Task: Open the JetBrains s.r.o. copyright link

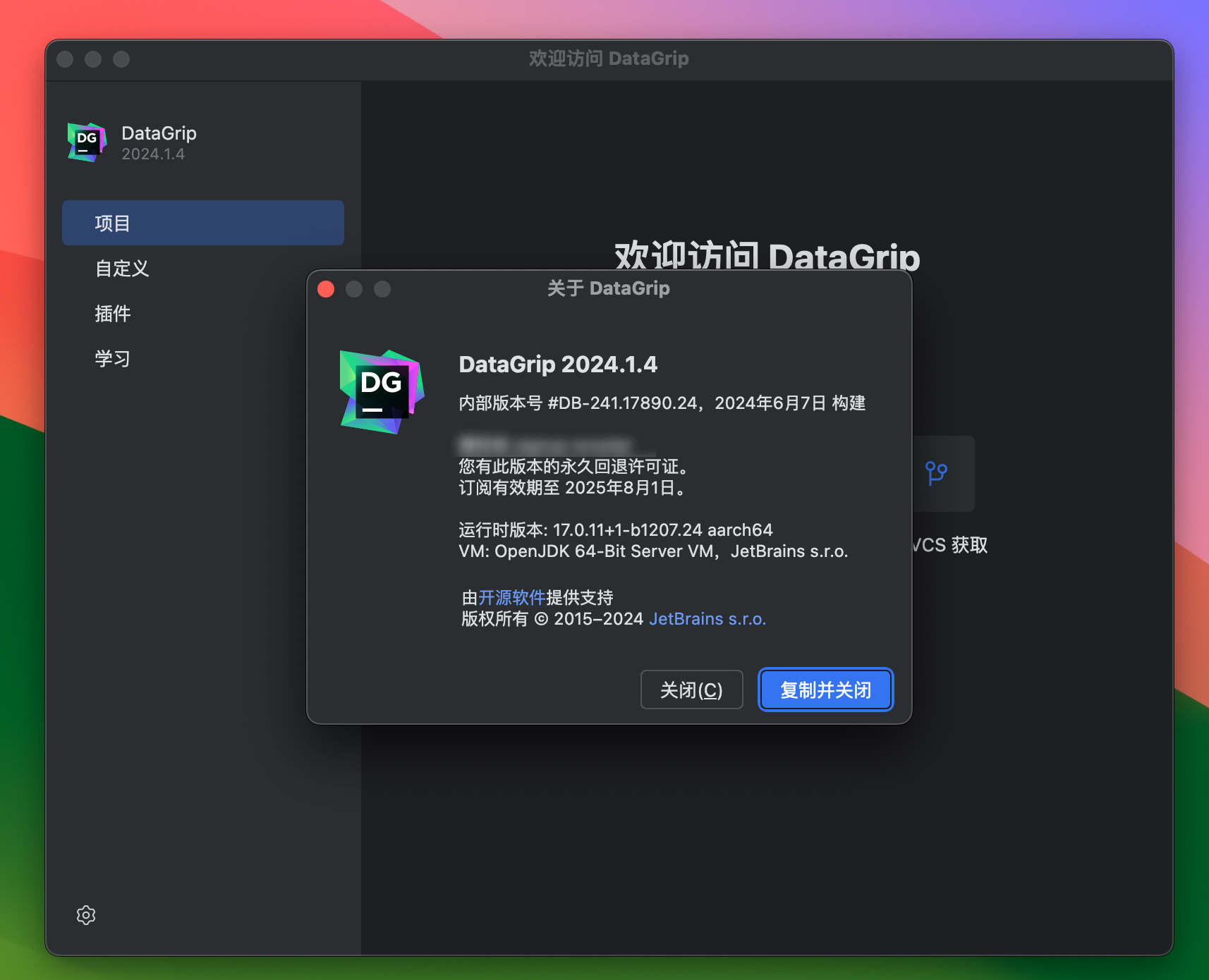Action: click(x=707, y=618)
